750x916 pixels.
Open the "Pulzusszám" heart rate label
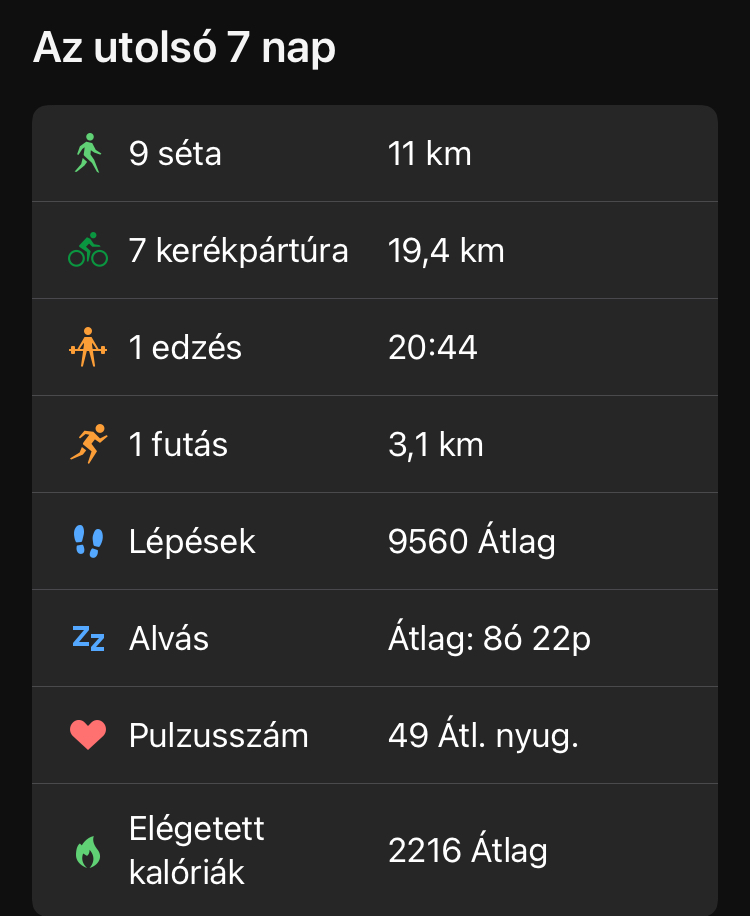tap(218, 736)
